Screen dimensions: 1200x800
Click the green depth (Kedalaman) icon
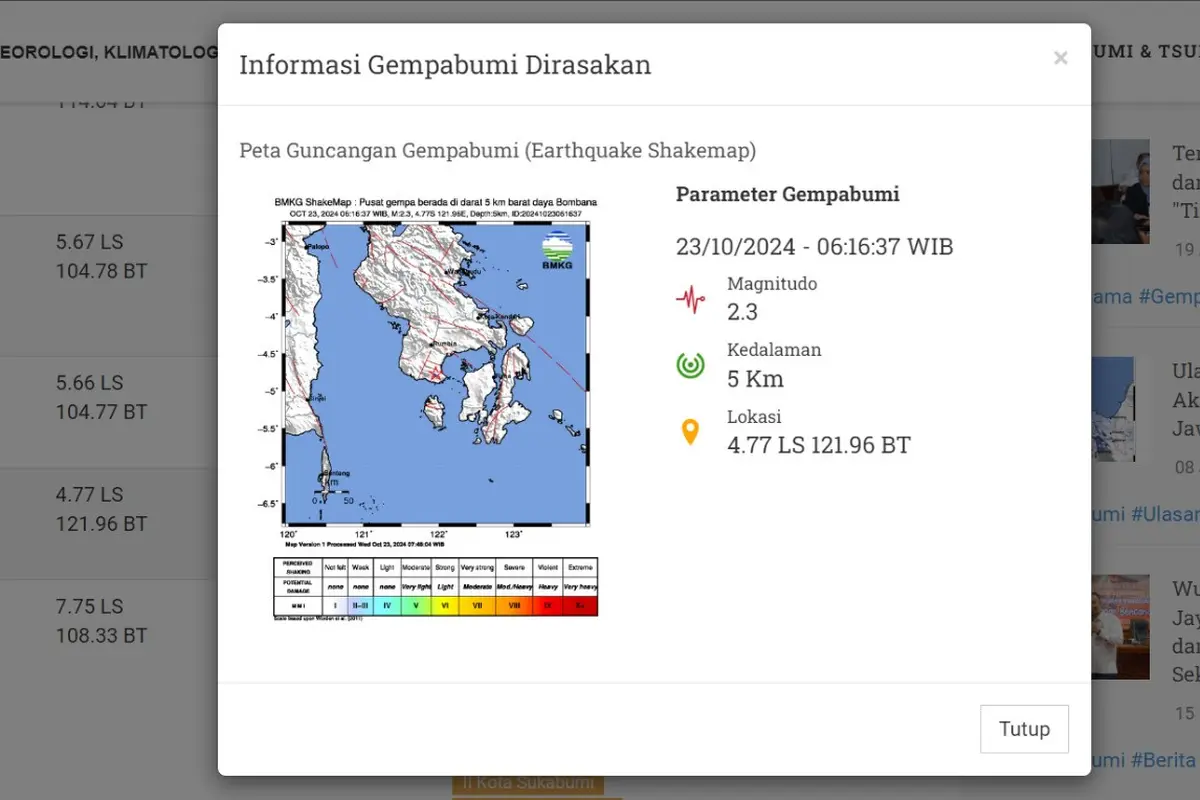click(x=690, y=366)
